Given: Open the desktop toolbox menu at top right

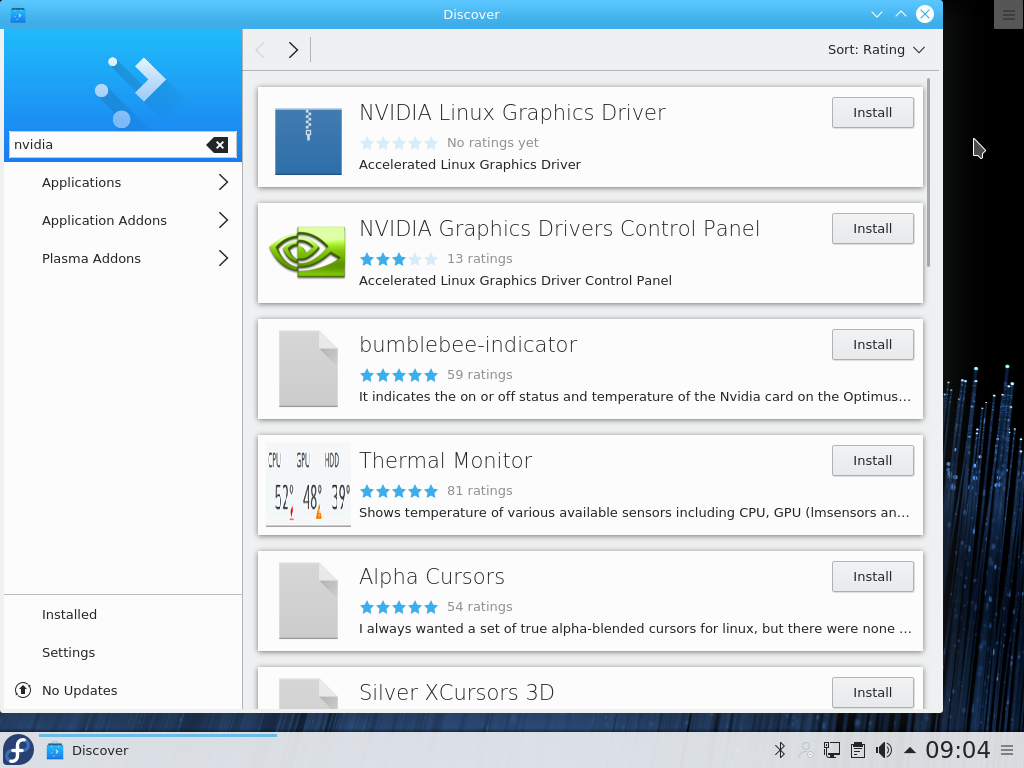Looking at the screenshot, I should pos(1008,14).
